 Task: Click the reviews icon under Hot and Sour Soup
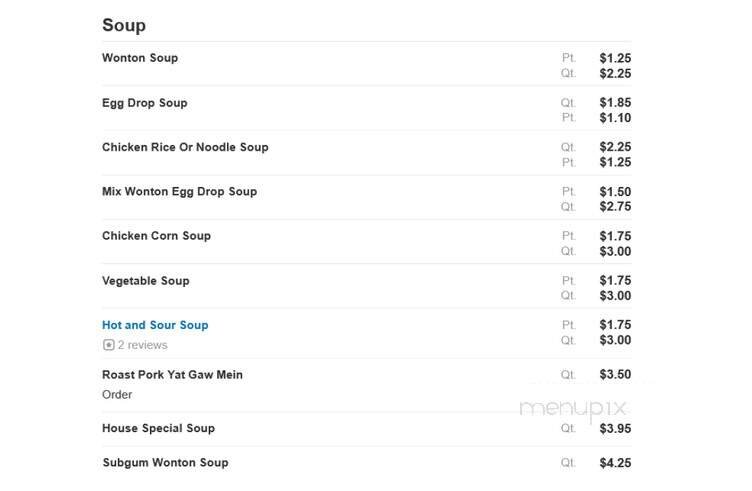(108, 345)
